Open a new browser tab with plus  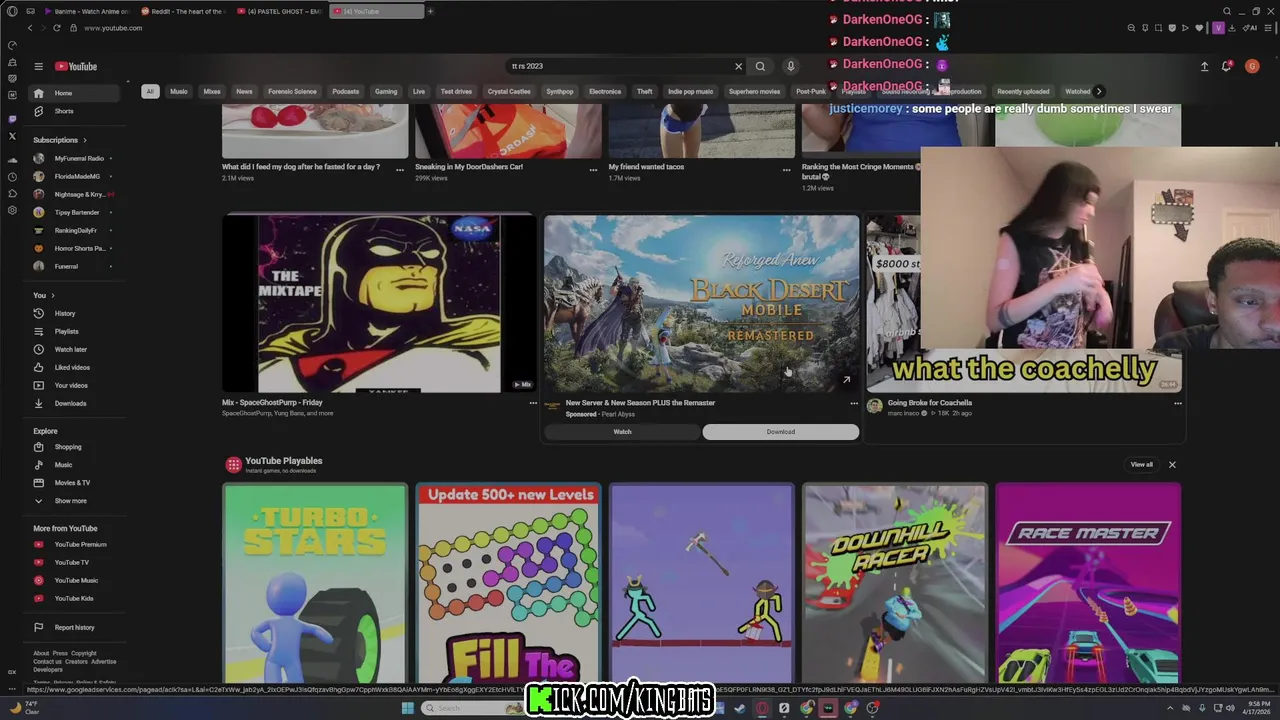tap(430, 11)
